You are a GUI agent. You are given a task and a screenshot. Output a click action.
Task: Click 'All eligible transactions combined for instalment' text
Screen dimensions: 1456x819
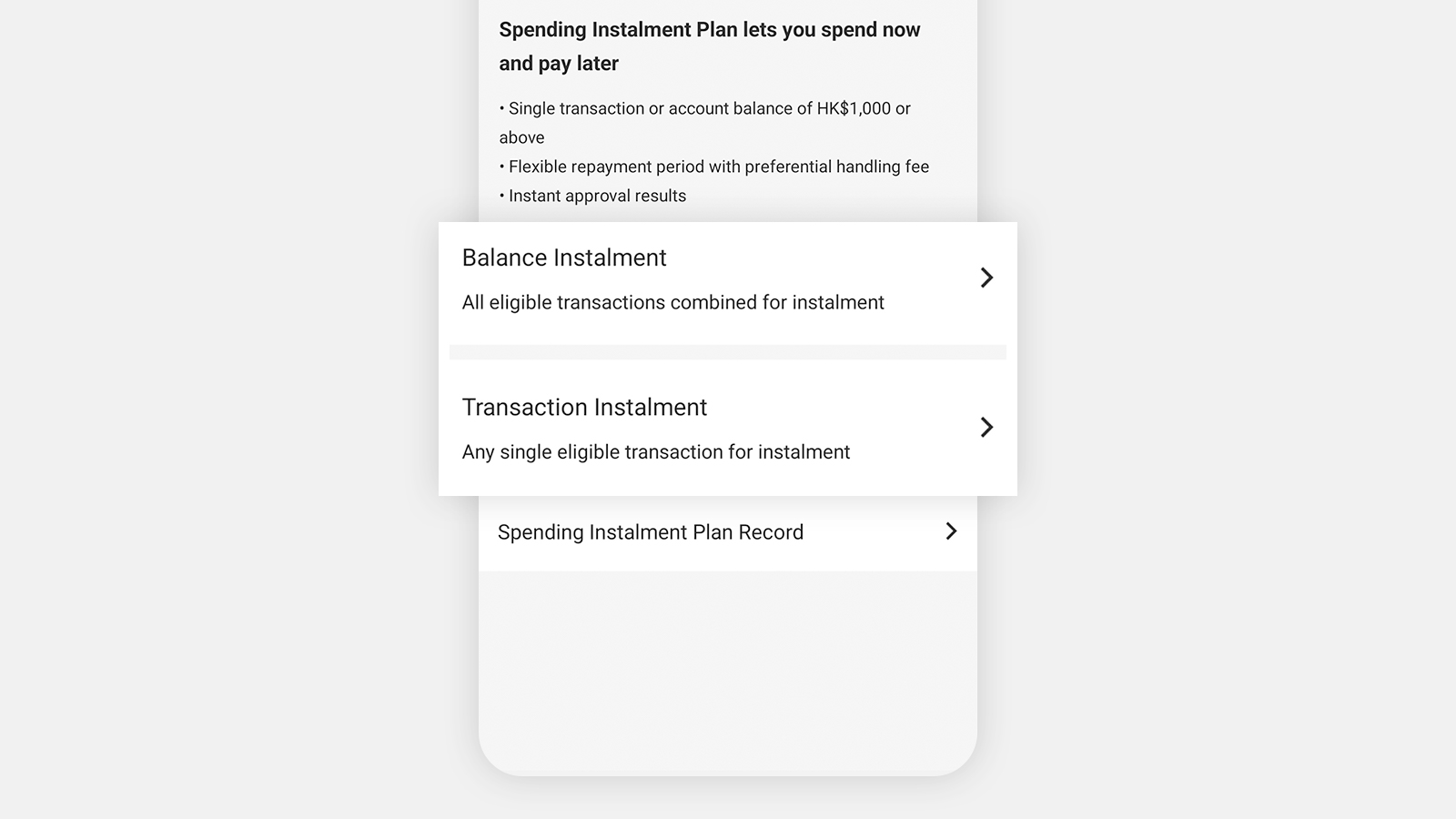(x=672, y=302)
